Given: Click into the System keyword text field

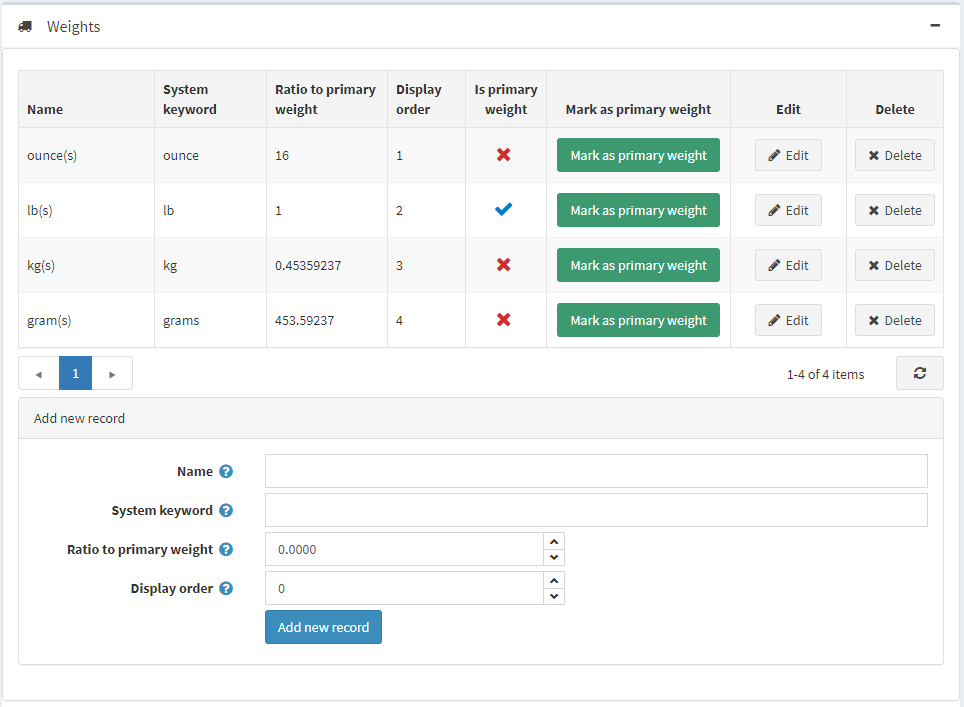Looking at the screenshot, I should (596, 510).
